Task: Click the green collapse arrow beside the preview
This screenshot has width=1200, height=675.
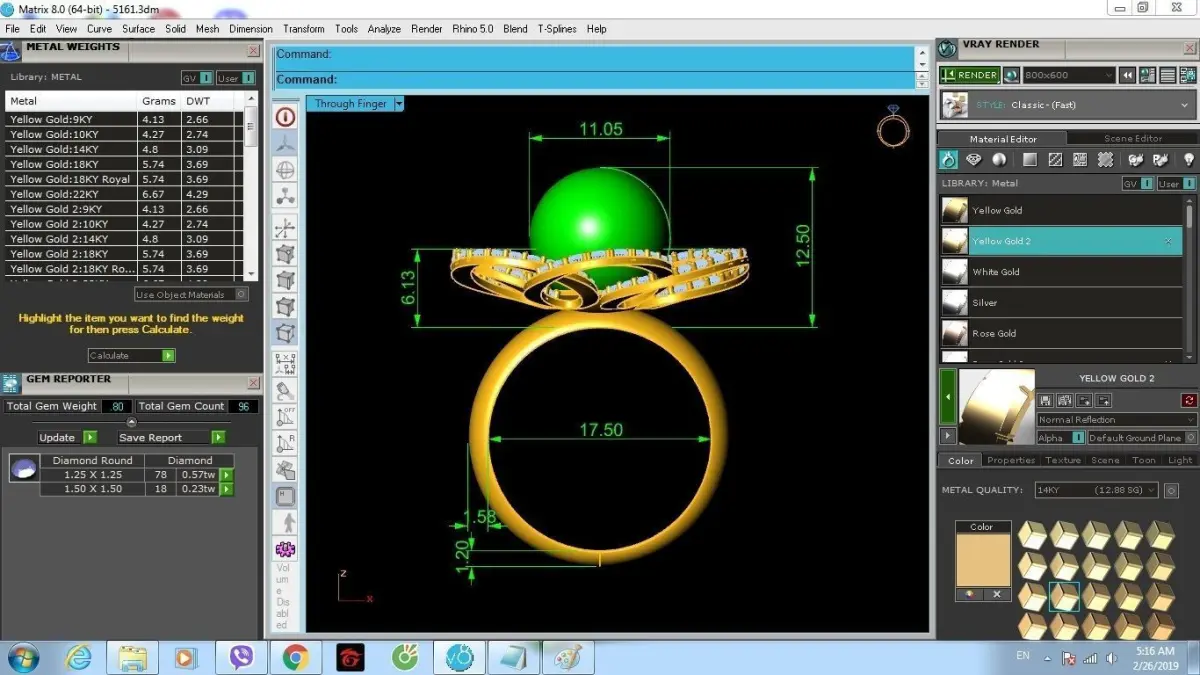Action: click(x=948, y=397)
